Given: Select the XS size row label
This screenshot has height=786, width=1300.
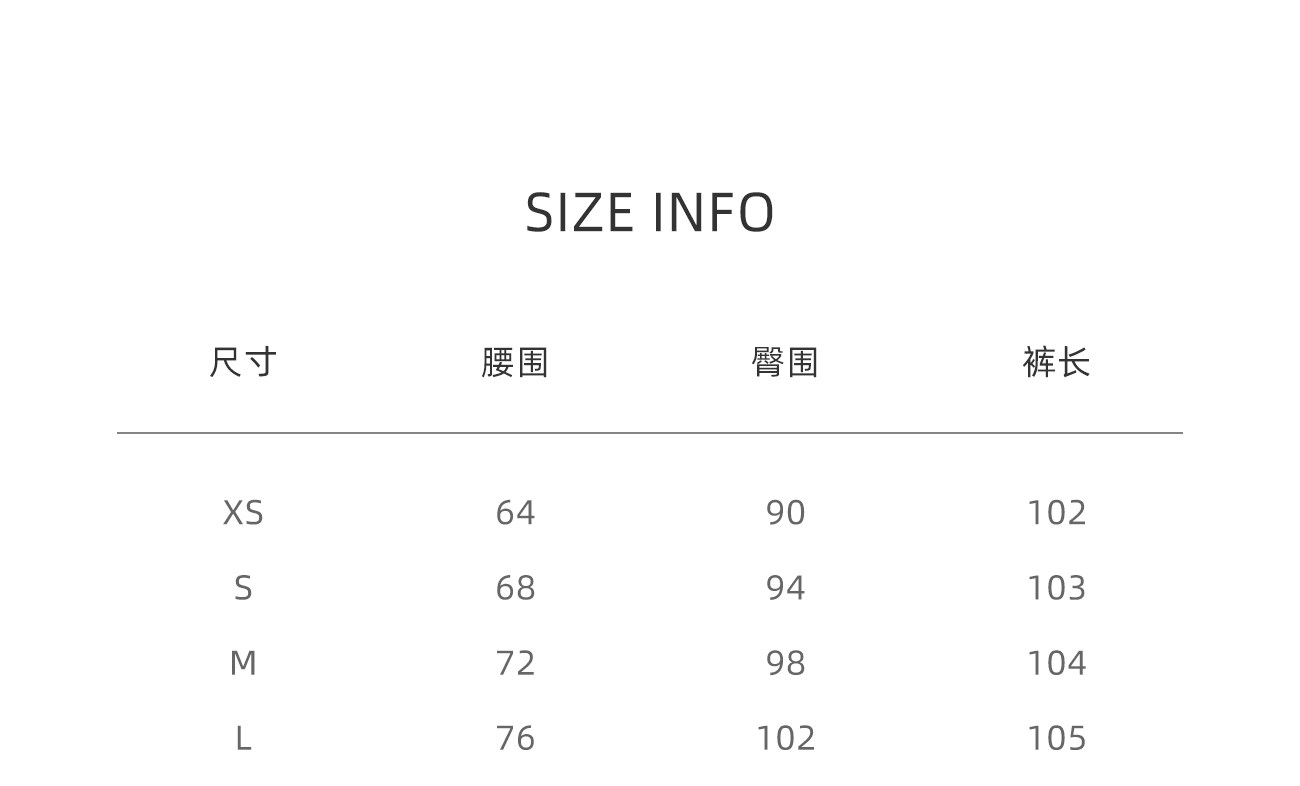Looking at the screenshot, I should point(243,513).
